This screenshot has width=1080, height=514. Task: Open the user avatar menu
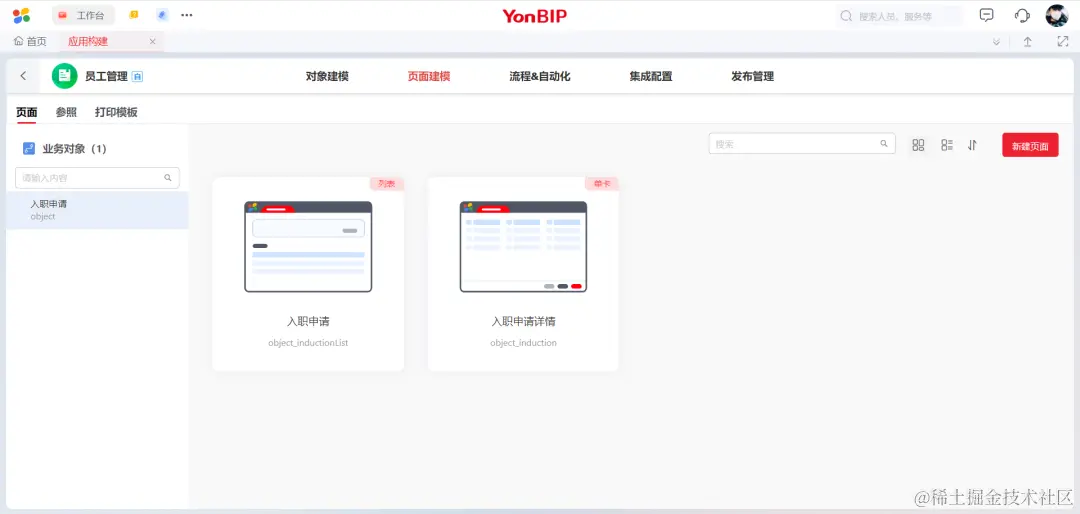click(x=1057, y=15)
